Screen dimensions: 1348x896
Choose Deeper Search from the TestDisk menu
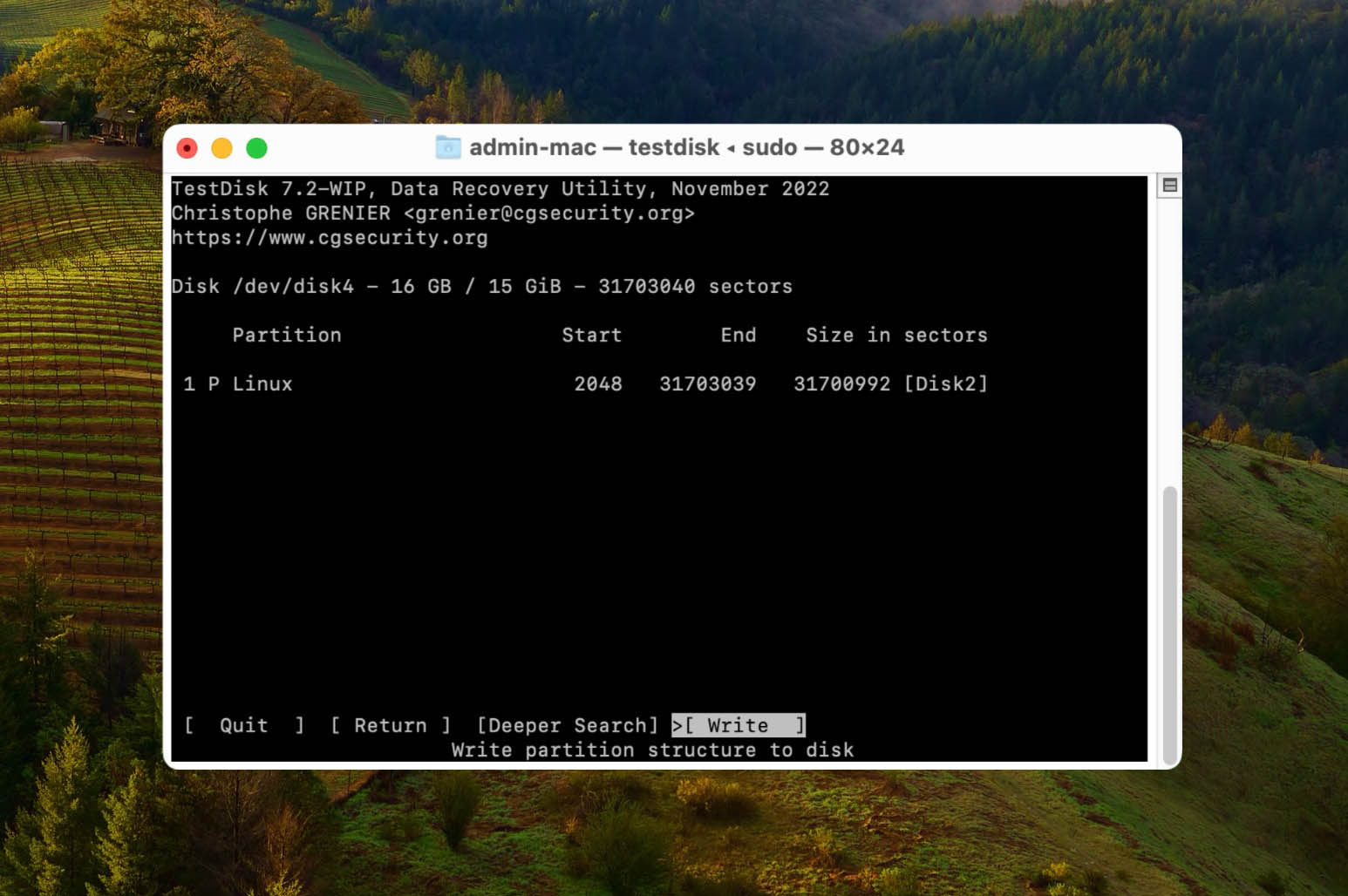(568, 725)
